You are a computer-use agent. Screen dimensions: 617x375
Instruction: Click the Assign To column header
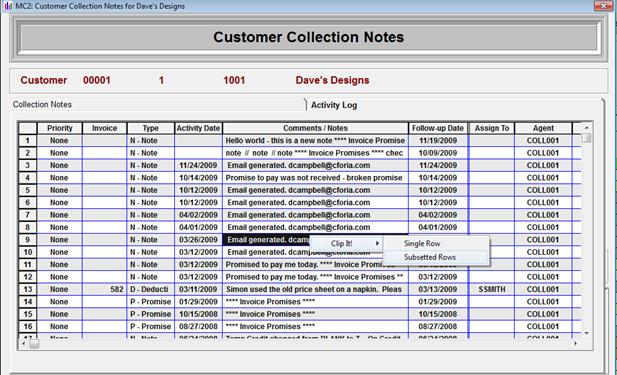(491, 128)
